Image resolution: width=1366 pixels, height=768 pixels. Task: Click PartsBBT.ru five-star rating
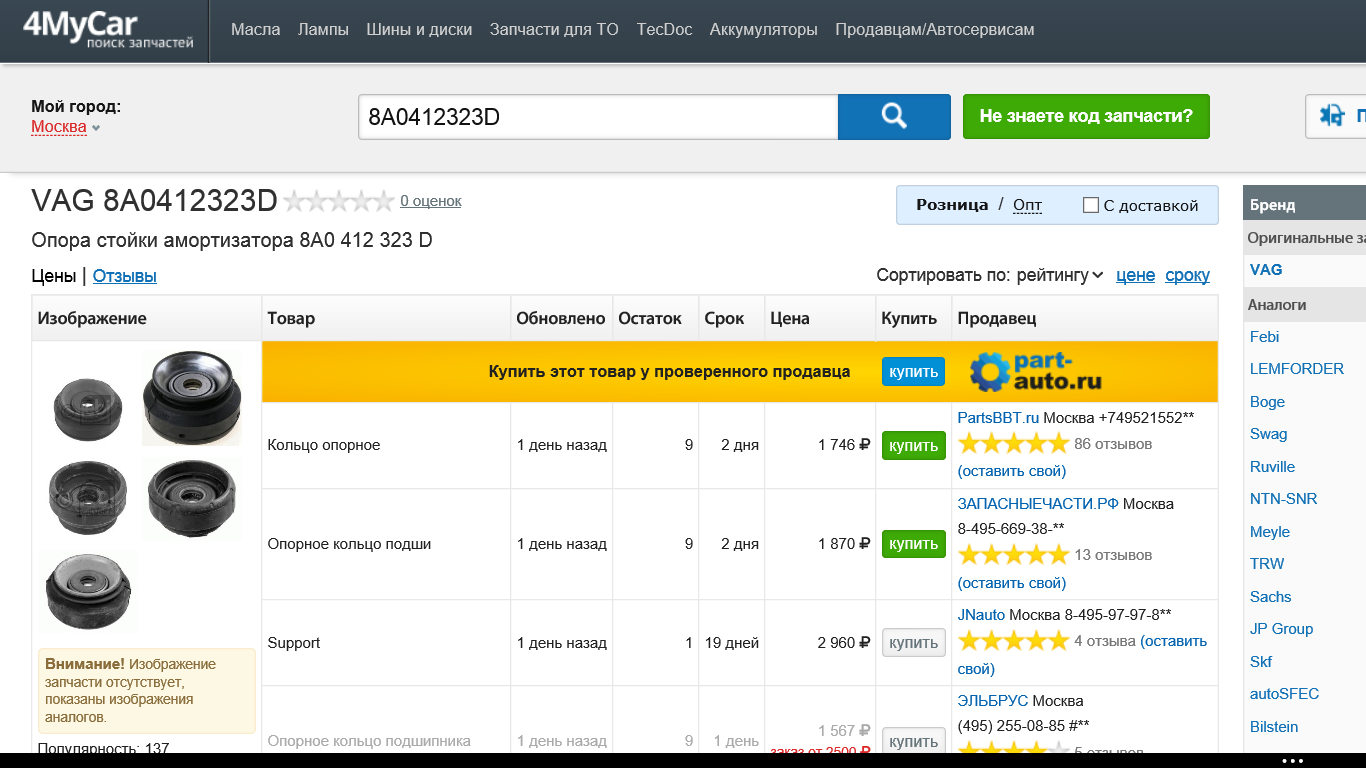(x=1013, y=443)
